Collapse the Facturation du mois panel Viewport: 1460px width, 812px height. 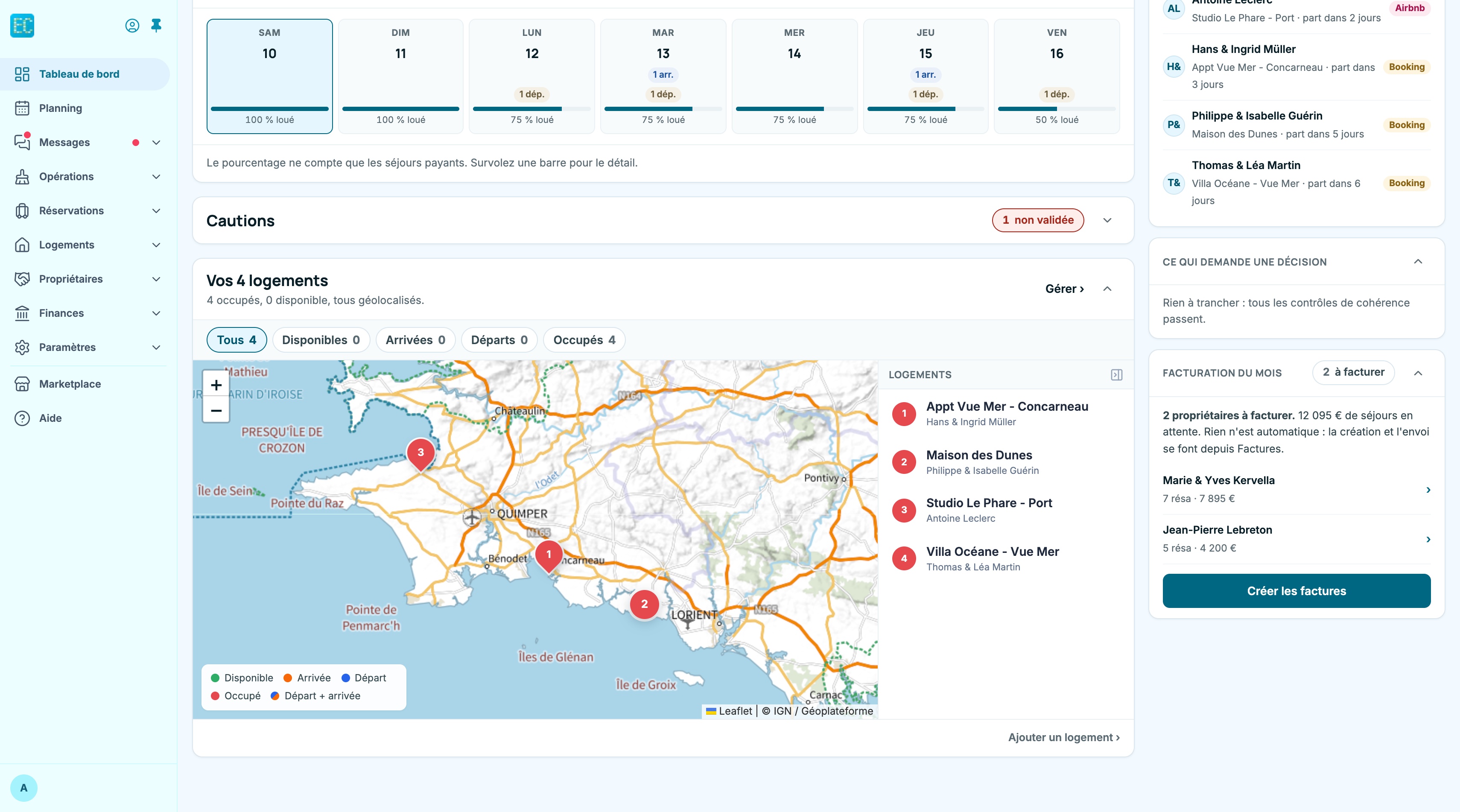point(1418,373)
